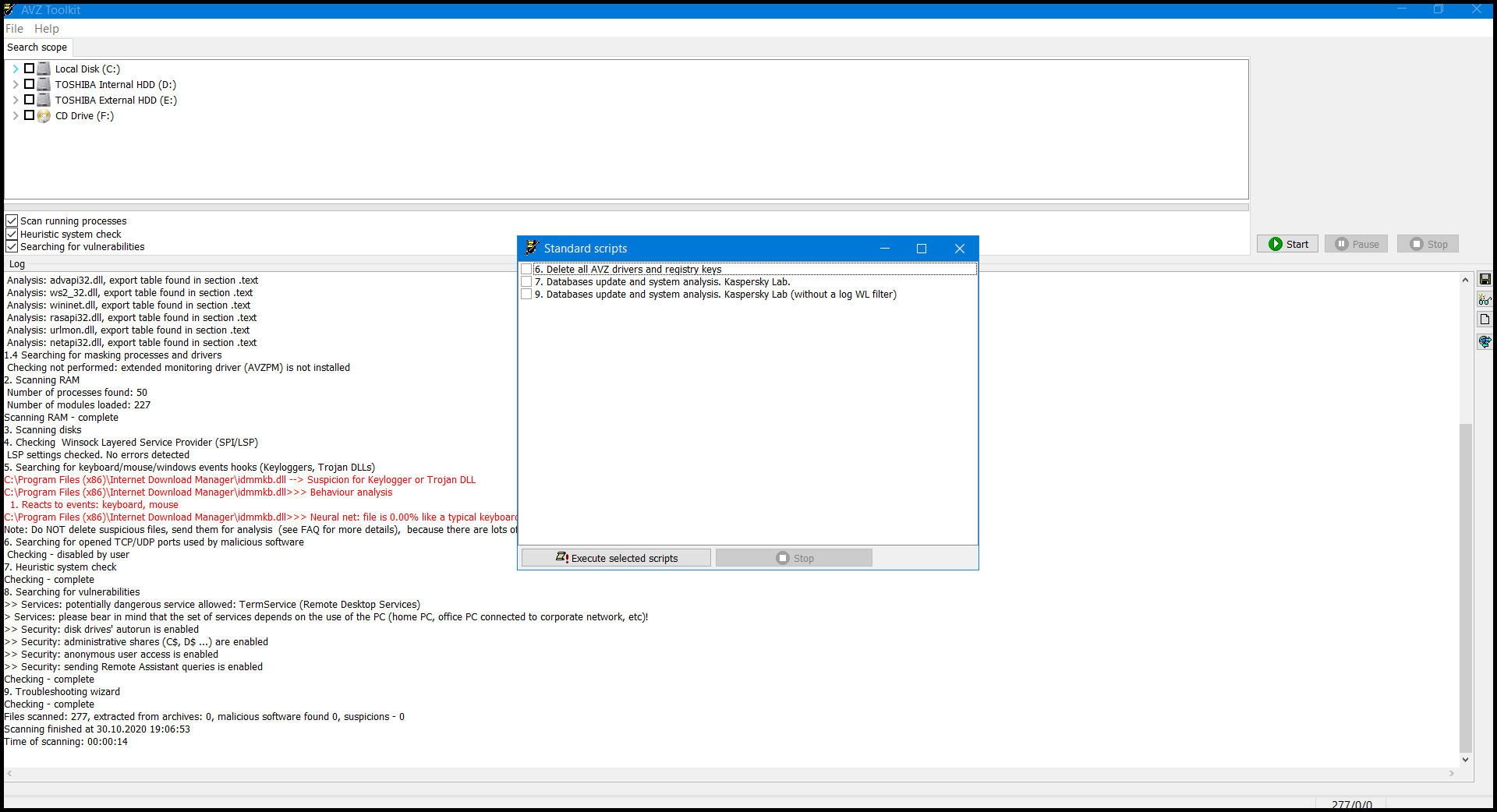This screenshot has height=812, width=1497.
Task: Click the log scrollbar down arrow
Action: 1465,760
